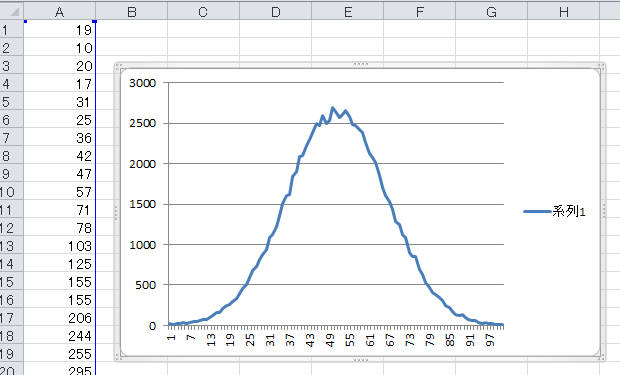Select column E header
620x375 pixels.
click(x=347, y=12)
